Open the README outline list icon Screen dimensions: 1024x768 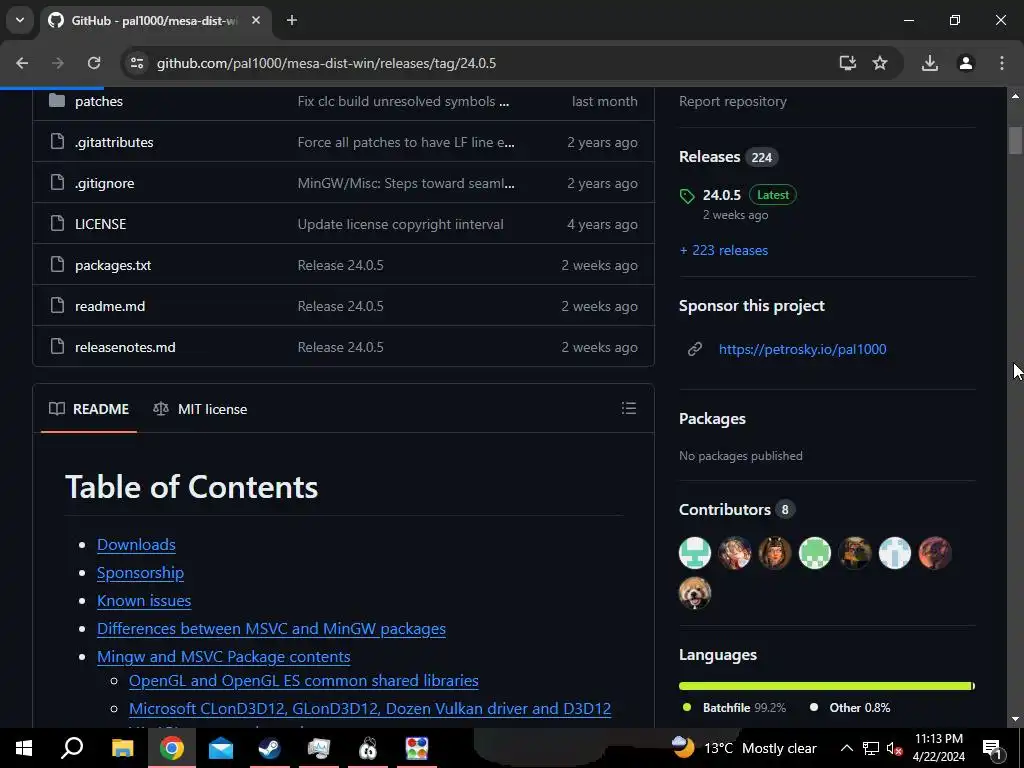coord(629,408)
